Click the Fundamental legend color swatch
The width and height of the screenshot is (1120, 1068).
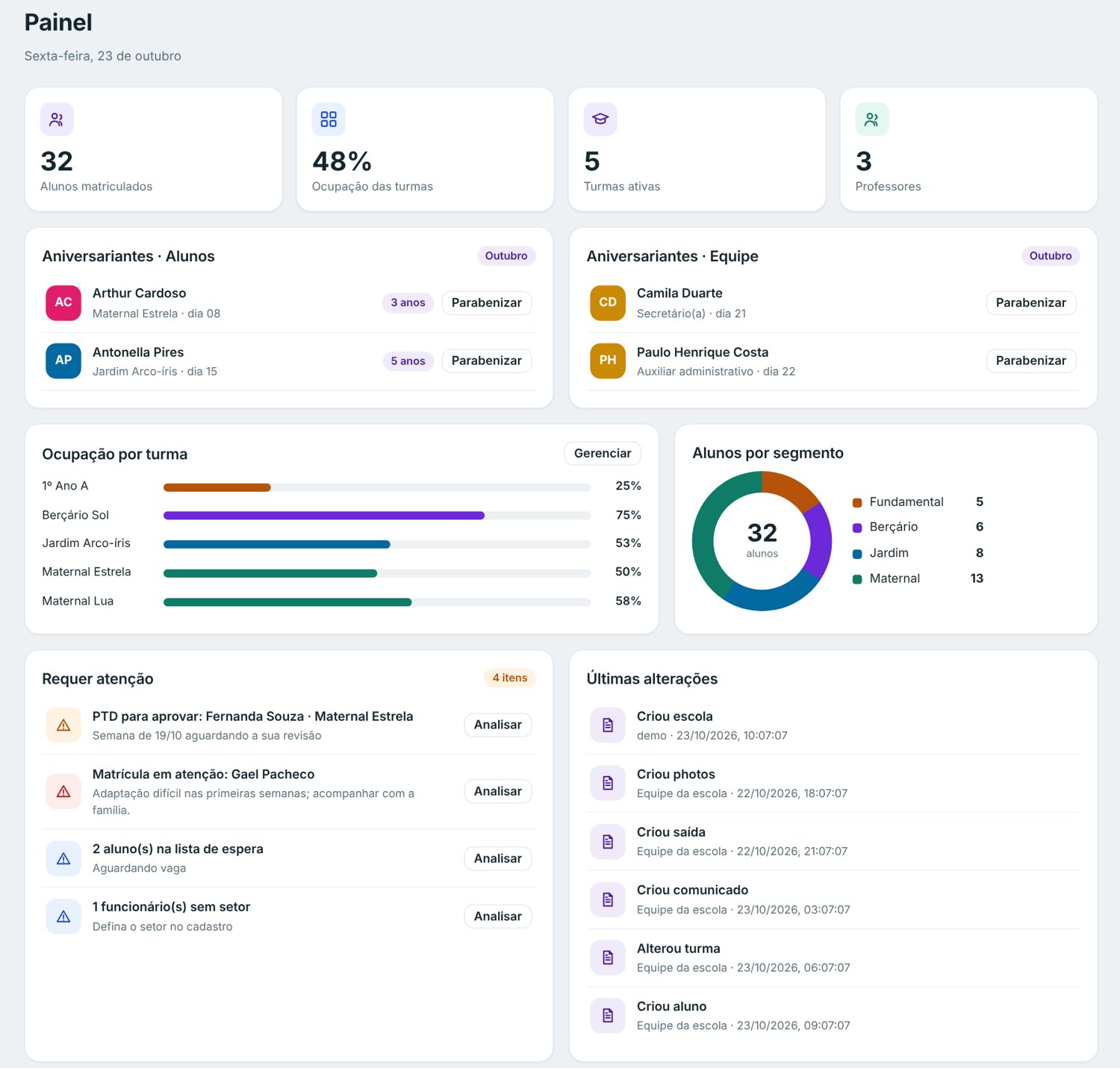[857, 503]
